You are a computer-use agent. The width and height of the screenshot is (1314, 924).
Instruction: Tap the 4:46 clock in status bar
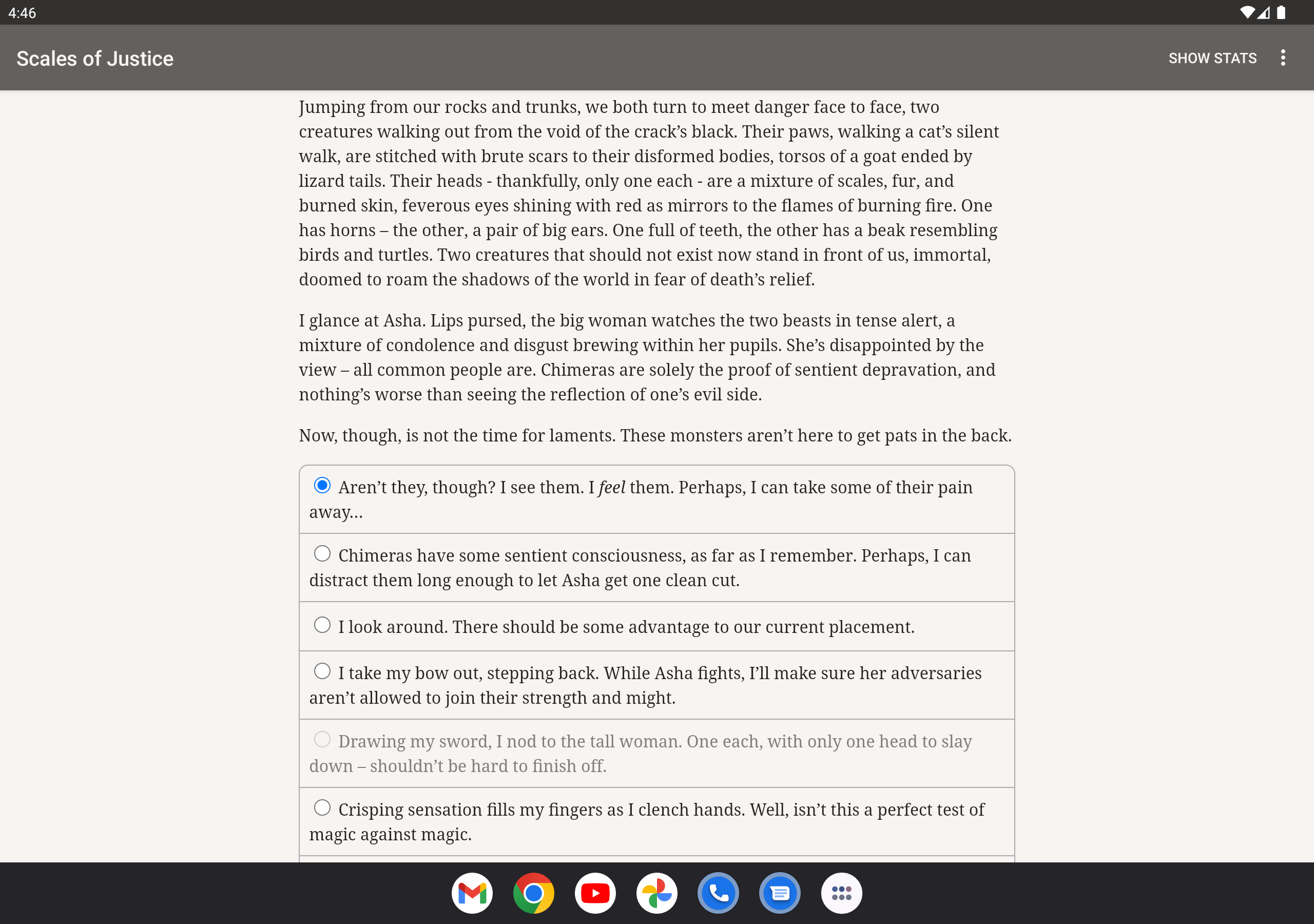tap(22, 13)
